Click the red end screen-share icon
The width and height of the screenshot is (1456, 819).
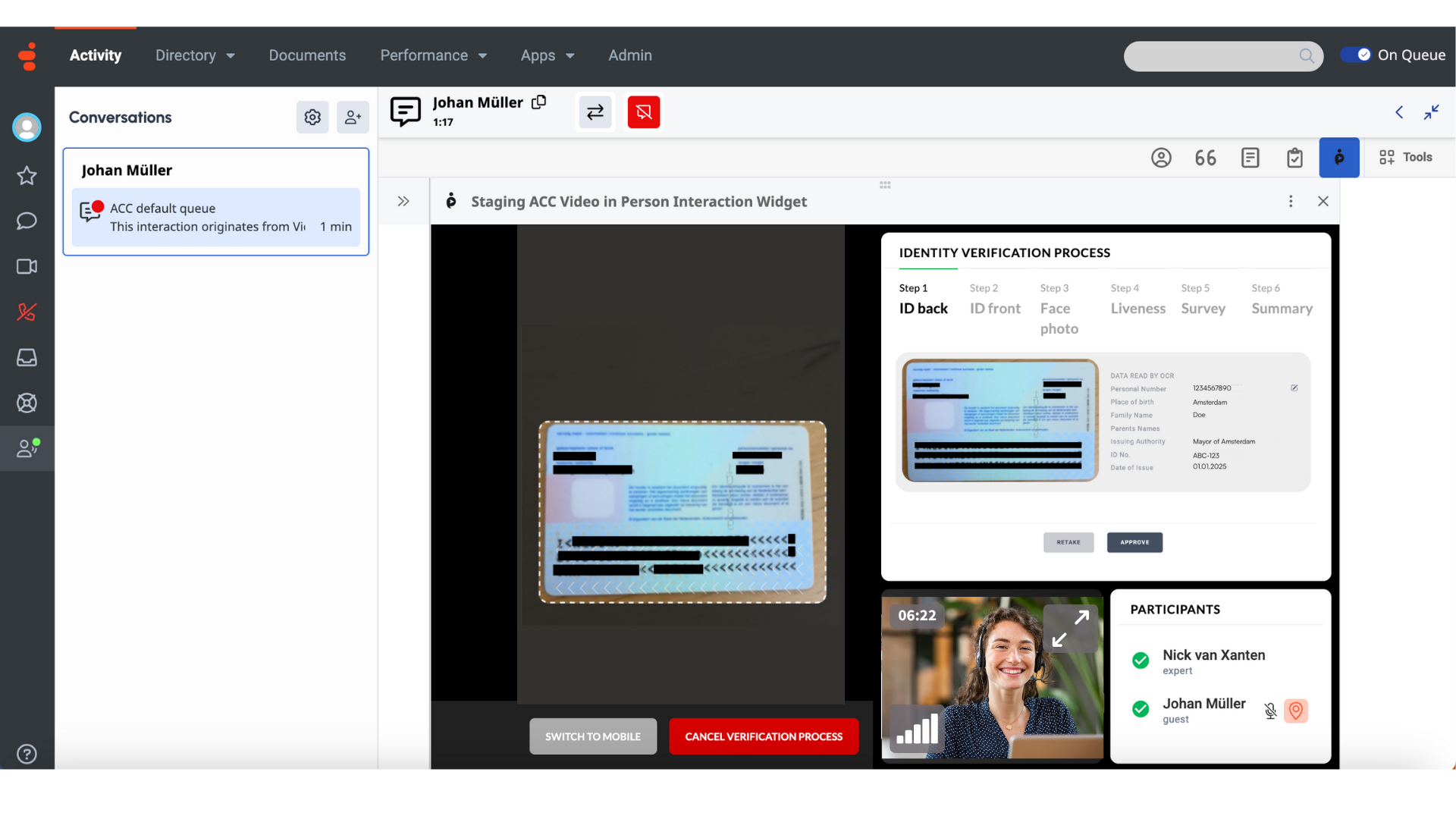pyautogui.click(x=644, y=112)
